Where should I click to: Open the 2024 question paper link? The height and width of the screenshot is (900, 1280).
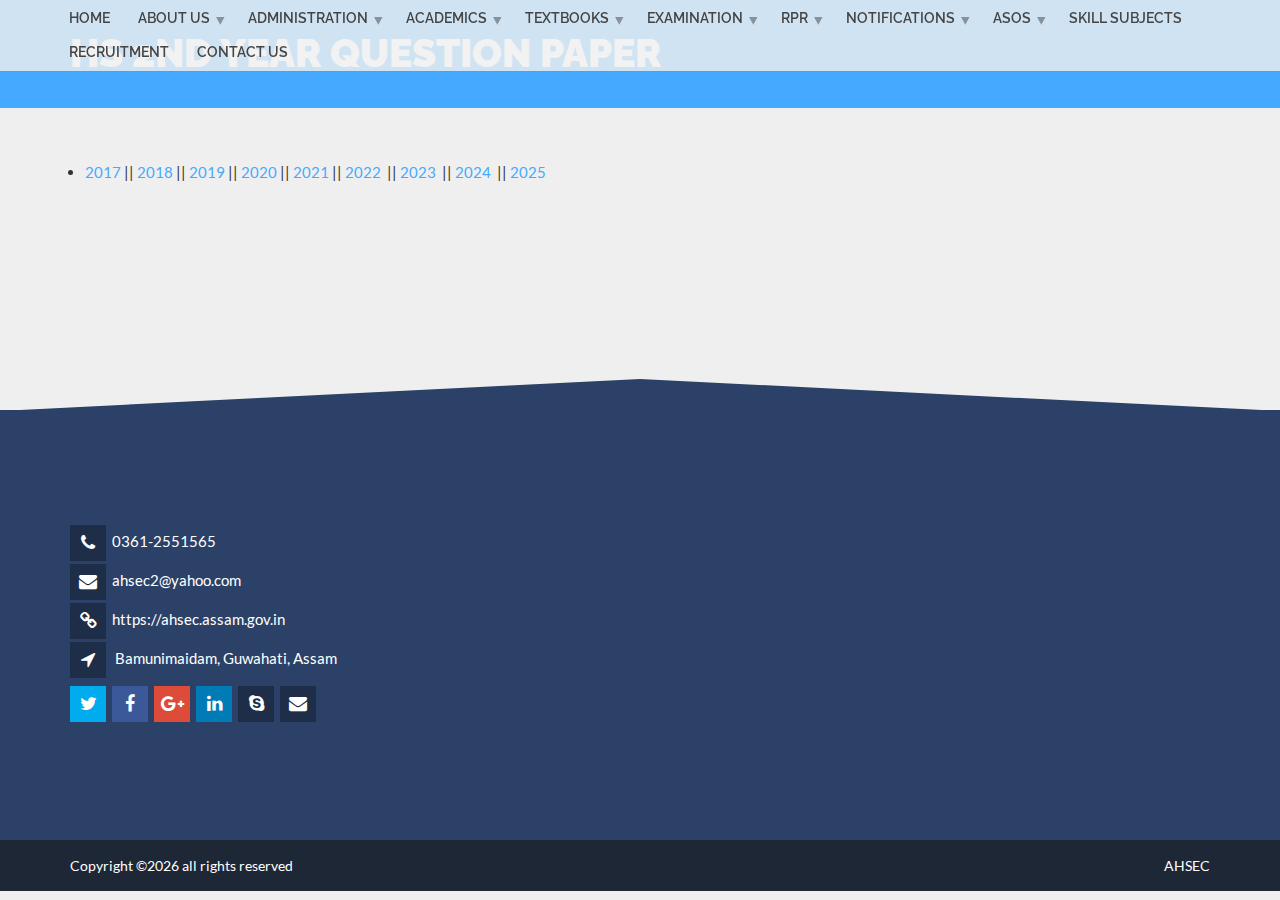473,172
